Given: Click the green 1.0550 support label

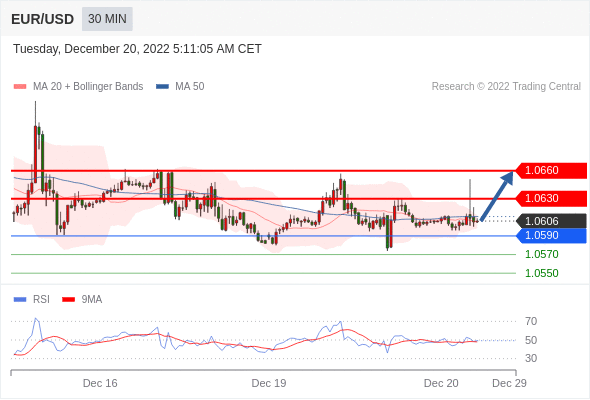Looking at the screenshot, I should click(542, 273).
